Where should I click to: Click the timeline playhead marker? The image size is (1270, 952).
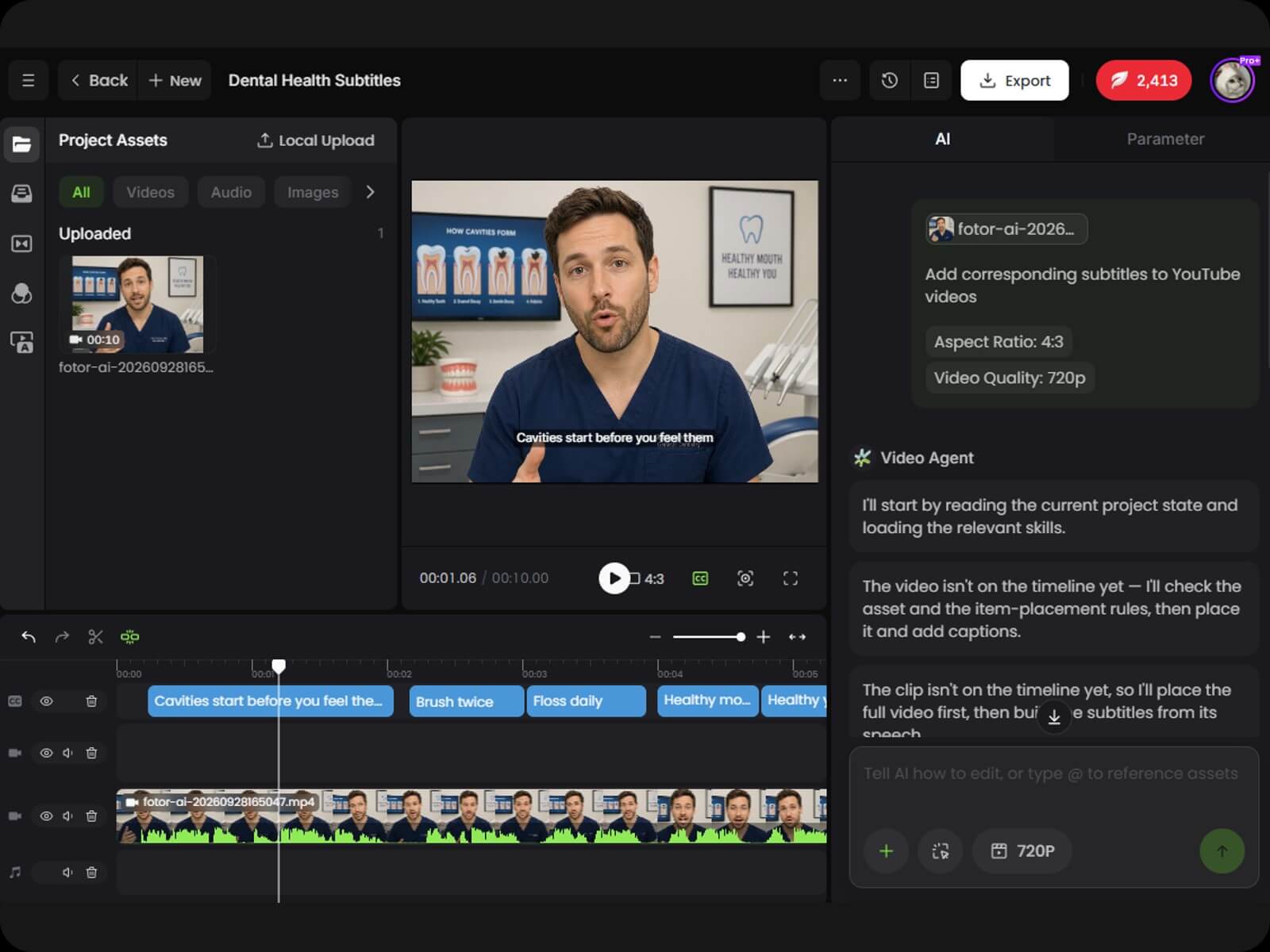[x=279, y=666]
